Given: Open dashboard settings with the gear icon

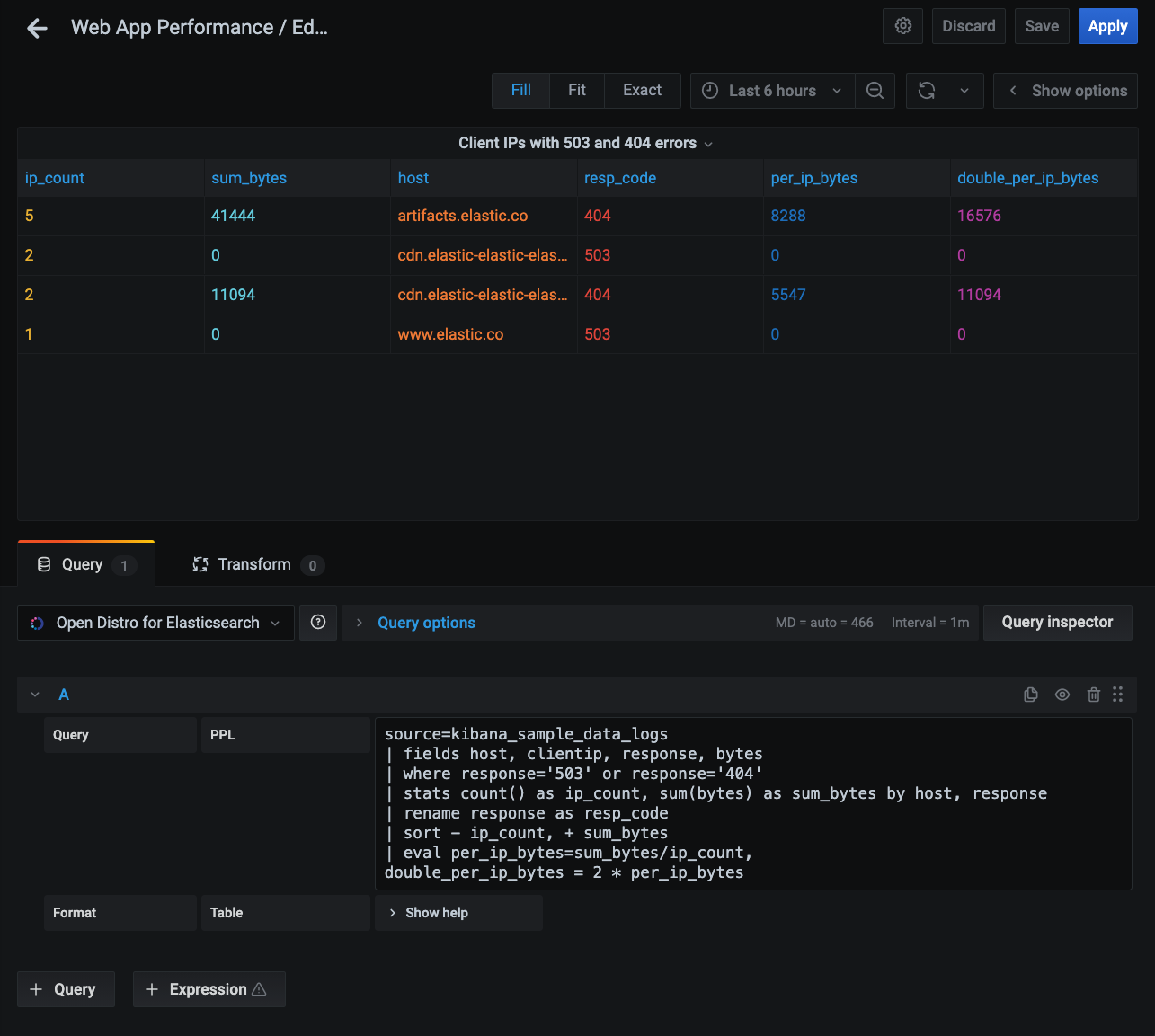Looking at the screenshot, I should pos(902,25).
